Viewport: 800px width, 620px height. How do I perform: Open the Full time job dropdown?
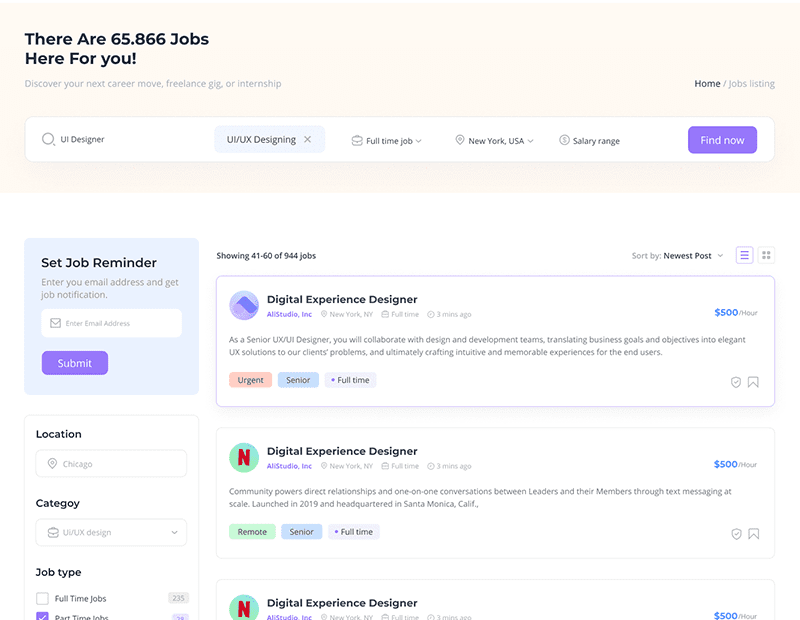[x=387, y=141]
